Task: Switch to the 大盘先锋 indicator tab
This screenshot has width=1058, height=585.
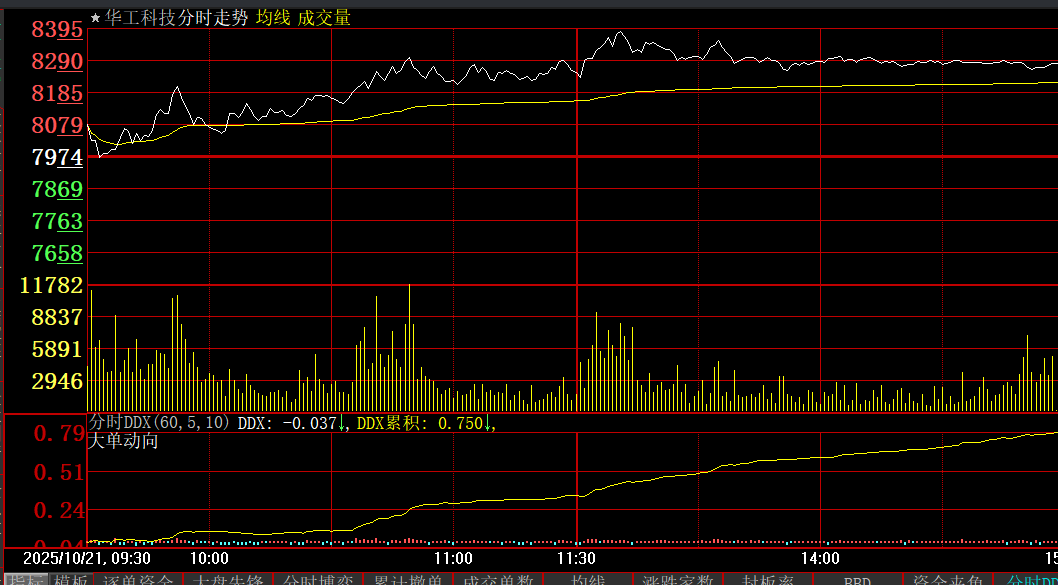Action: [228, 580]
